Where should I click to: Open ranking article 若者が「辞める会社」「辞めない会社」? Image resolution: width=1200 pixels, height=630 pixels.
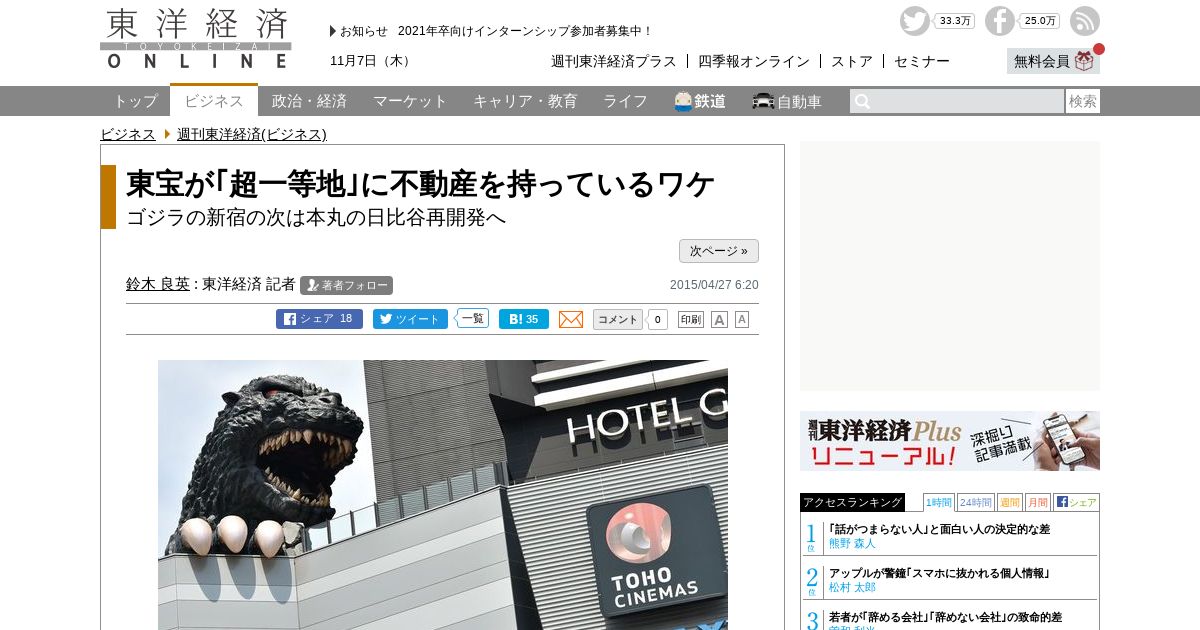click(x=945, y=617)
